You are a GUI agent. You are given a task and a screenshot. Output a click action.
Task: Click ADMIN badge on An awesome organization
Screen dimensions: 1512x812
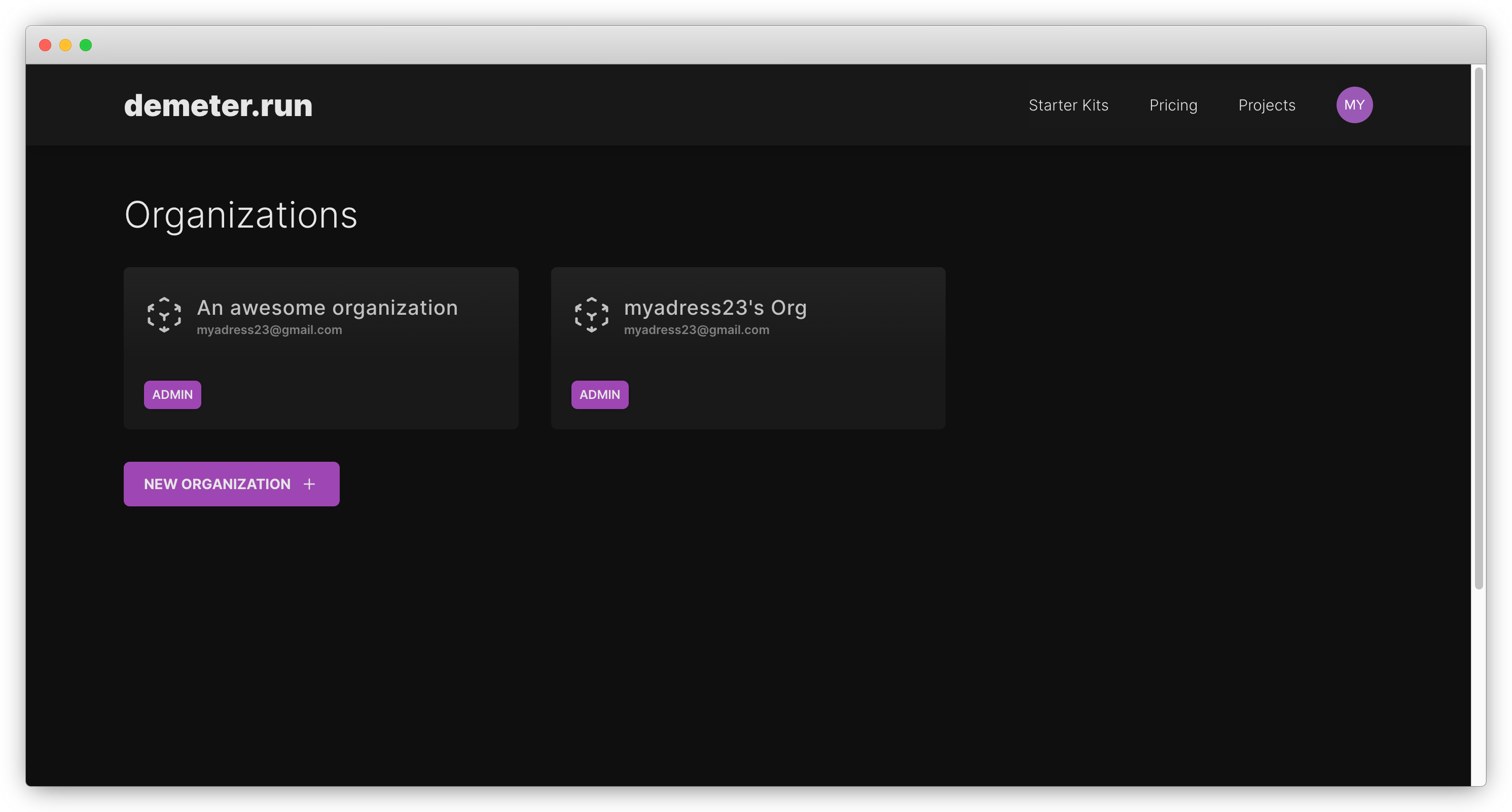pos(172,394)
